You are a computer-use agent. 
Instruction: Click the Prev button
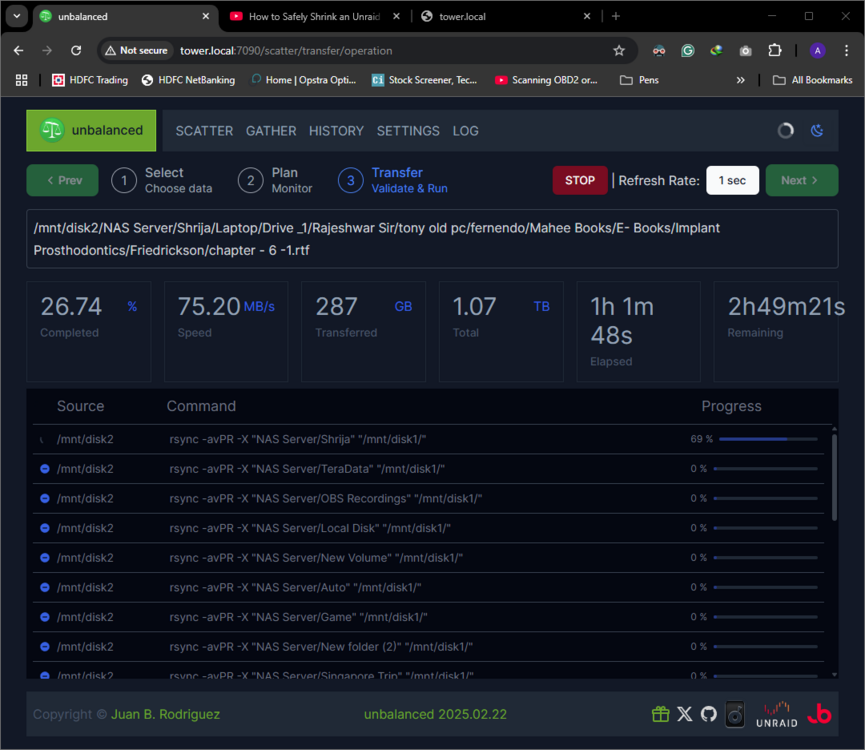[62, 180]
